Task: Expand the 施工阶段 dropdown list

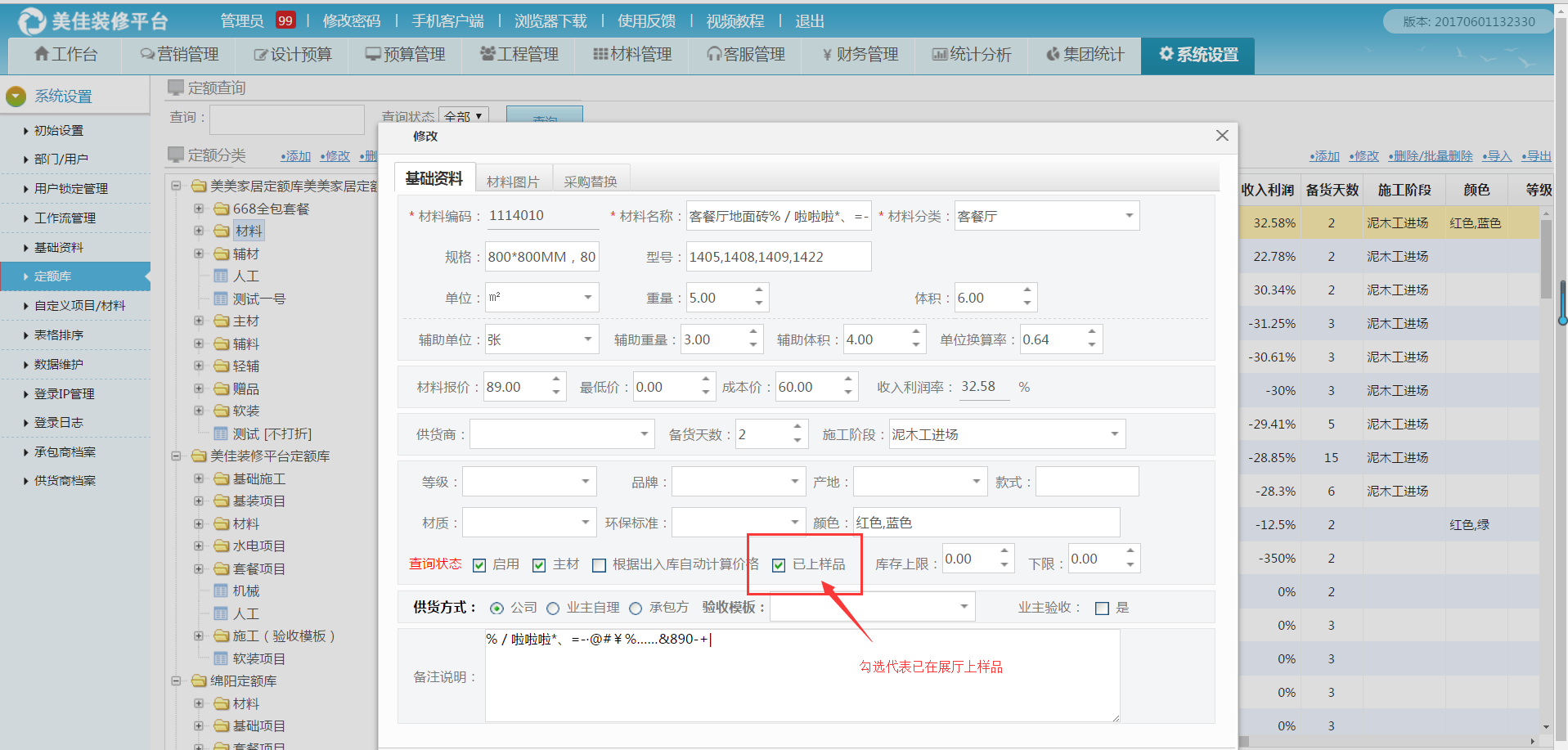Action: [1114, 434]
